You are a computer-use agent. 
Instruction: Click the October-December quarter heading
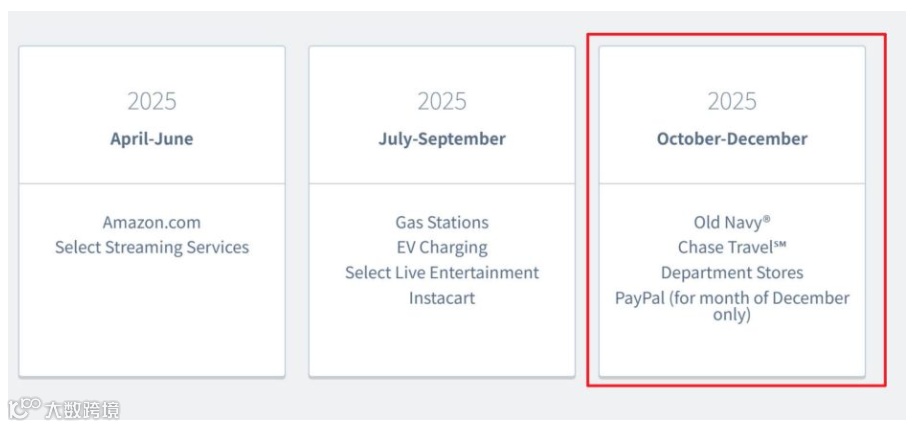[731, 139]
